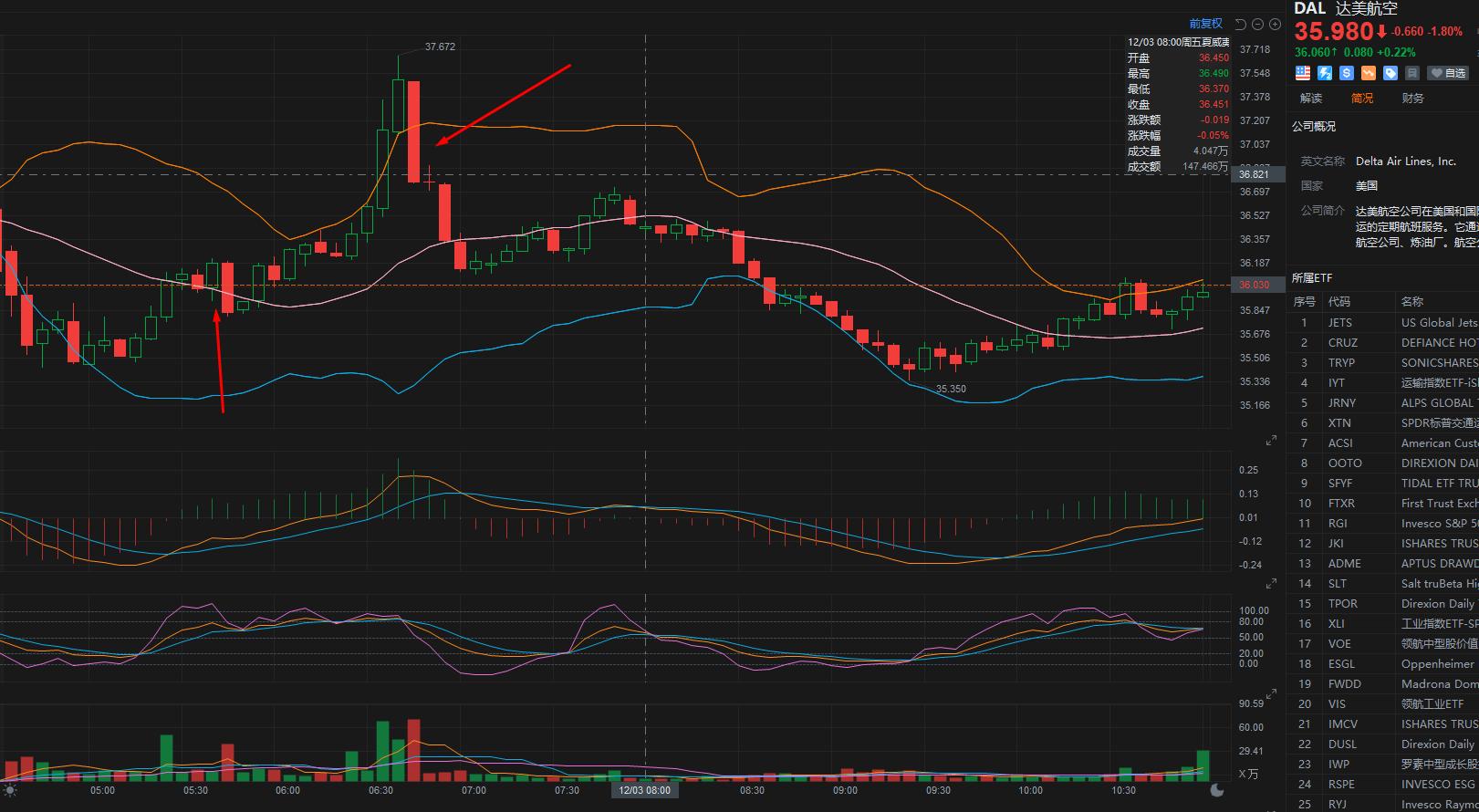Click the Delta Air Lines, Inc. name
Image resolution: width=1479 pixels, height=812 pixels.
point(1406,161)
